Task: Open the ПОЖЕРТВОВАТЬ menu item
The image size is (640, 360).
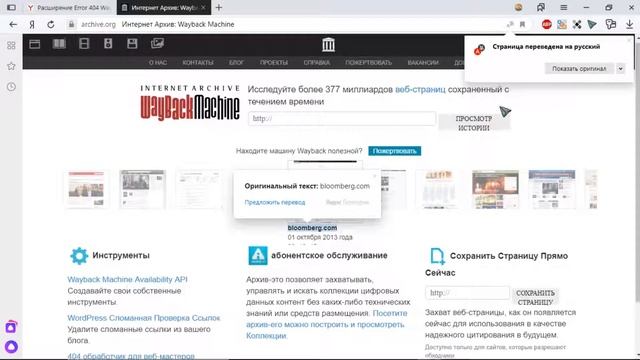Action: click(x=369, y=62)
